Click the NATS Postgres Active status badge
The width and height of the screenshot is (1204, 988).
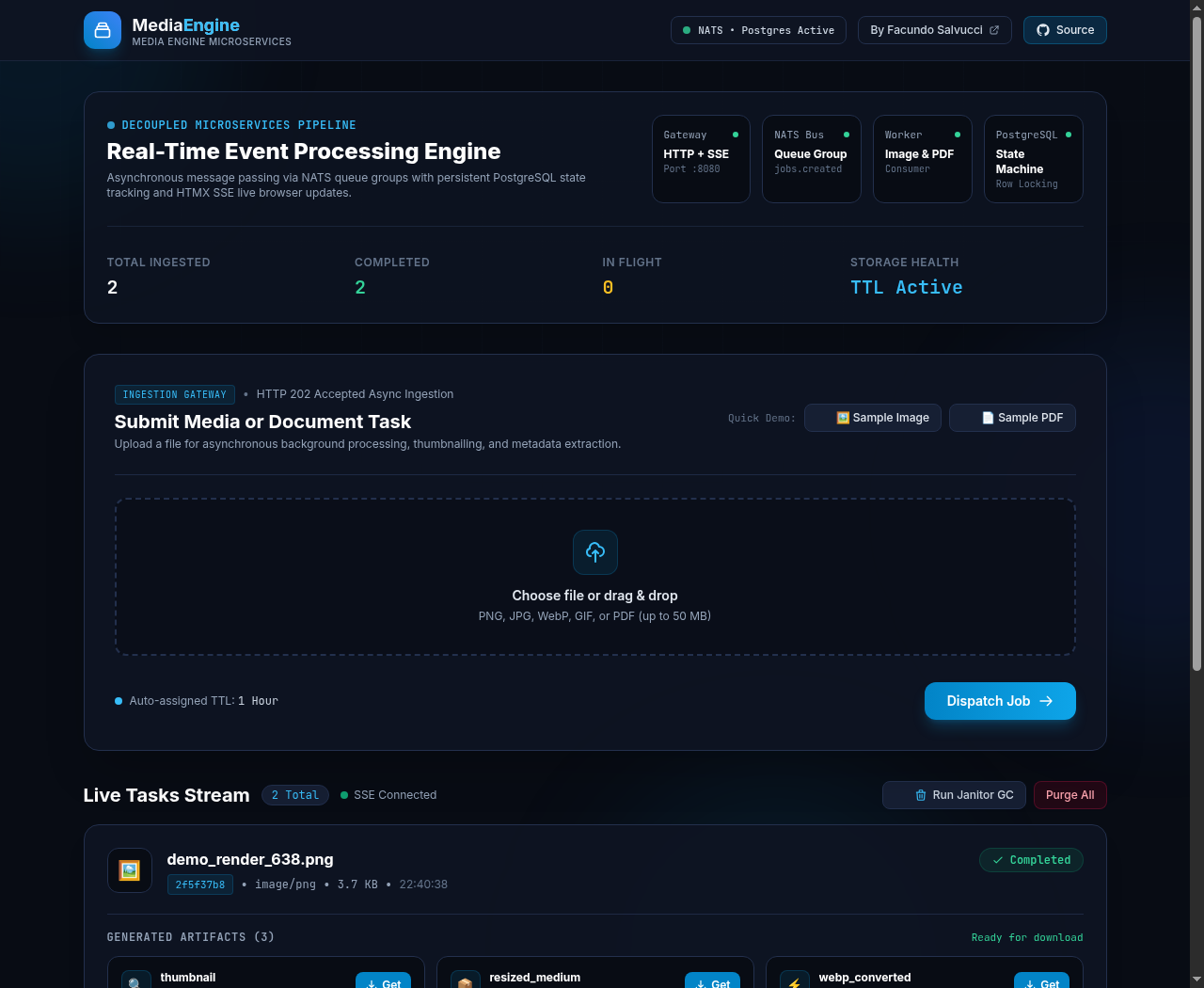point(758,30)
